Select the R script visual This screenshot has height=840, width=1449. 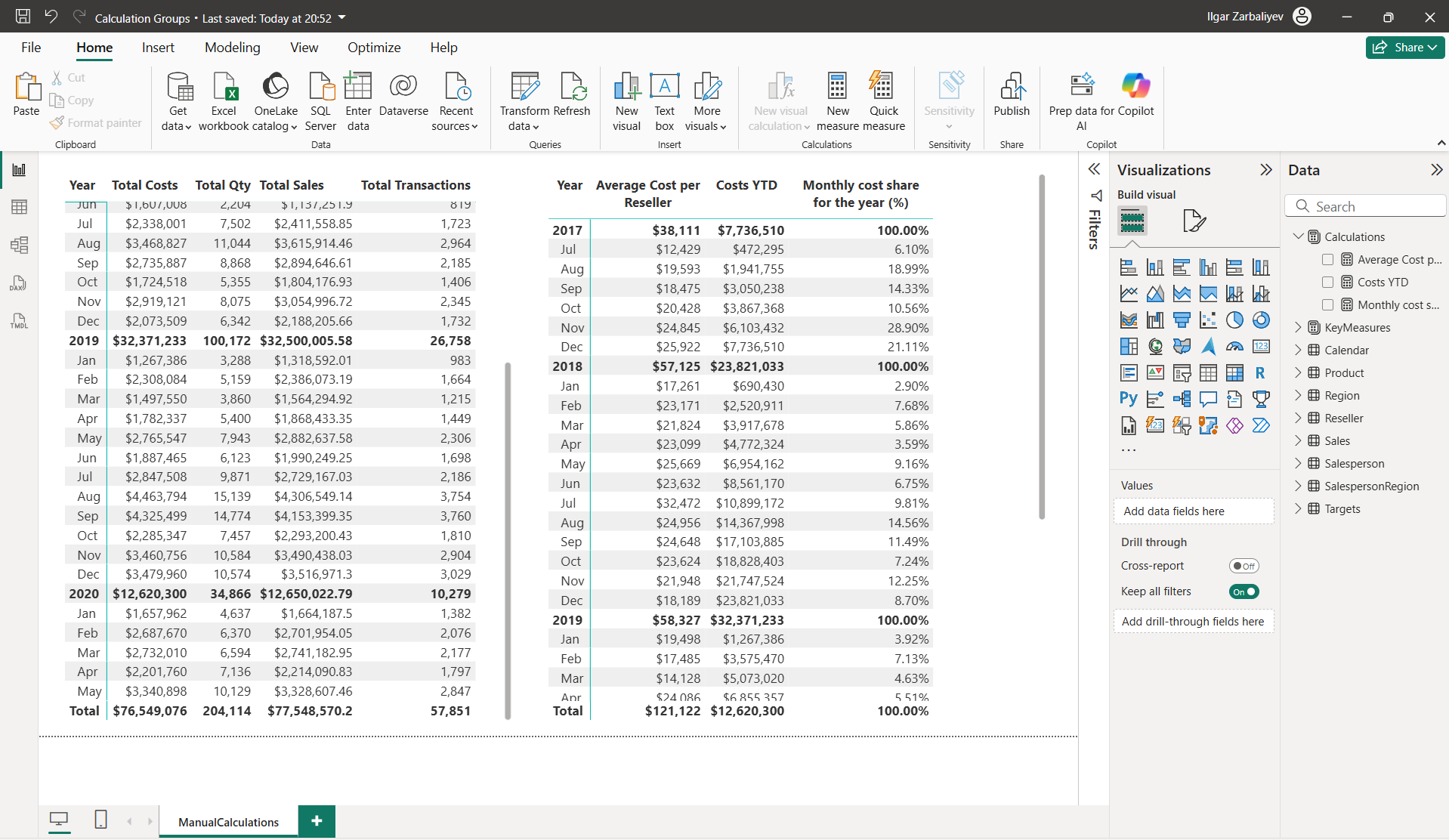1260,372
